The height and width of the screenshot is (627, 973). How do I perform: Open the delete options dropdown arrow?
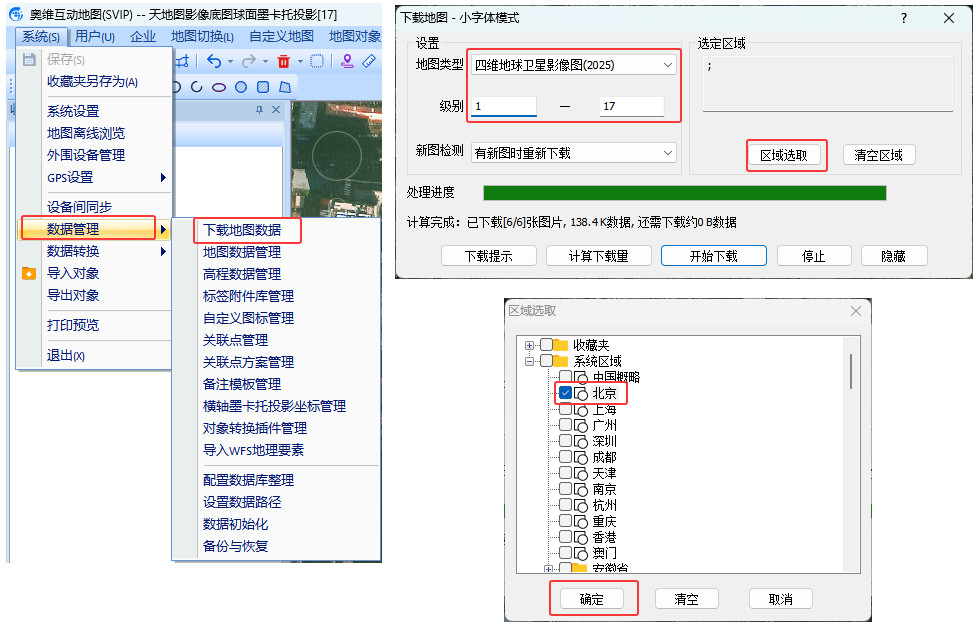[300, 61]
